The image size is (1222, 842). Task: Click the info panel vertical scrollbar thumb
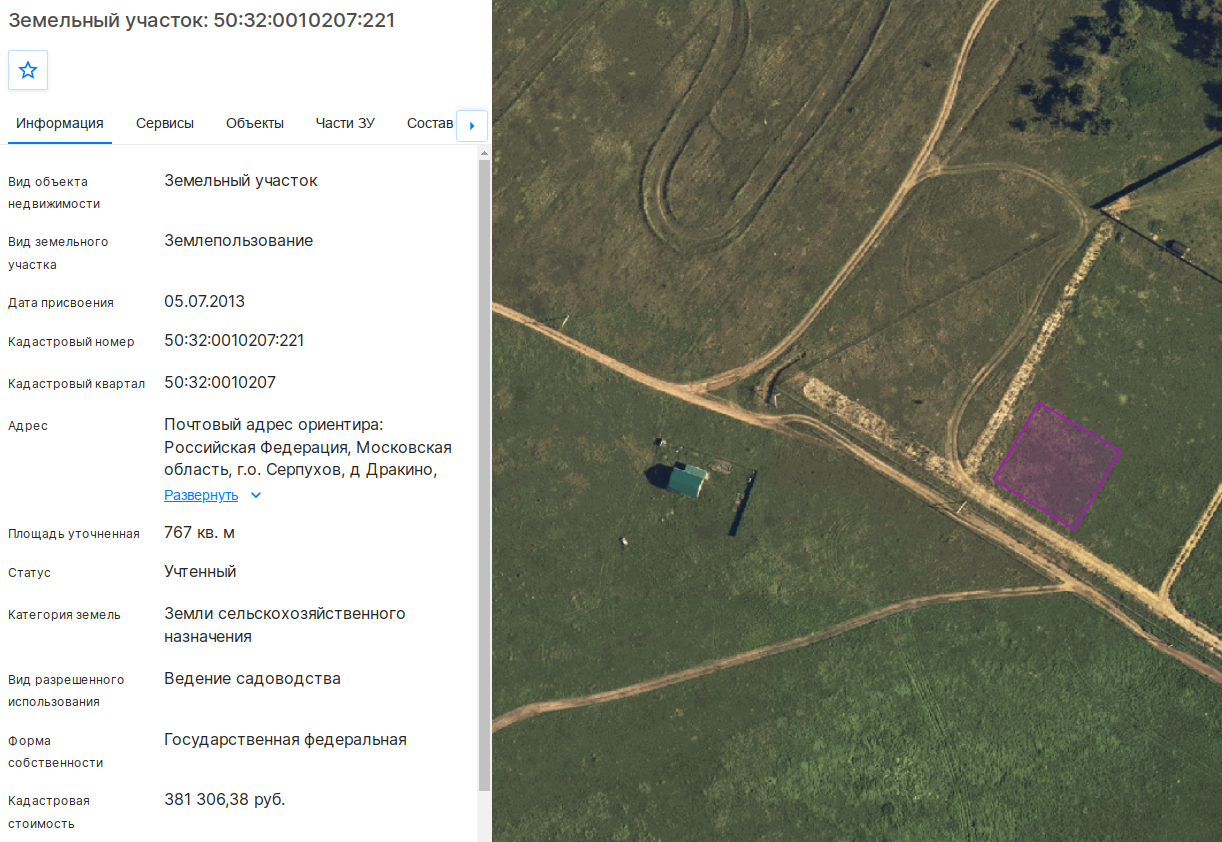(x=484, y=475)
